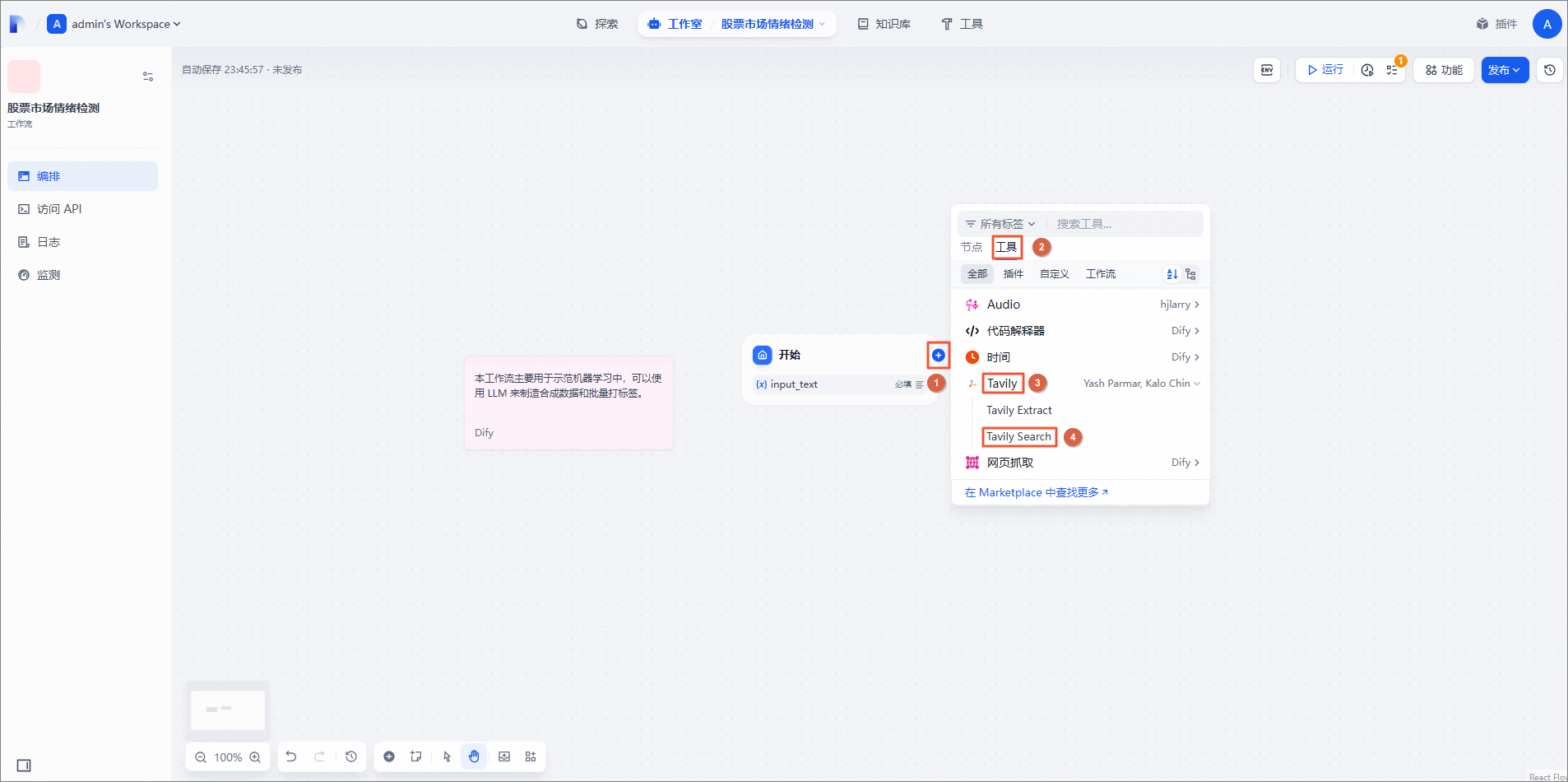
Task: Collapse the Tavily tool group
Action: pos(1081,384)
